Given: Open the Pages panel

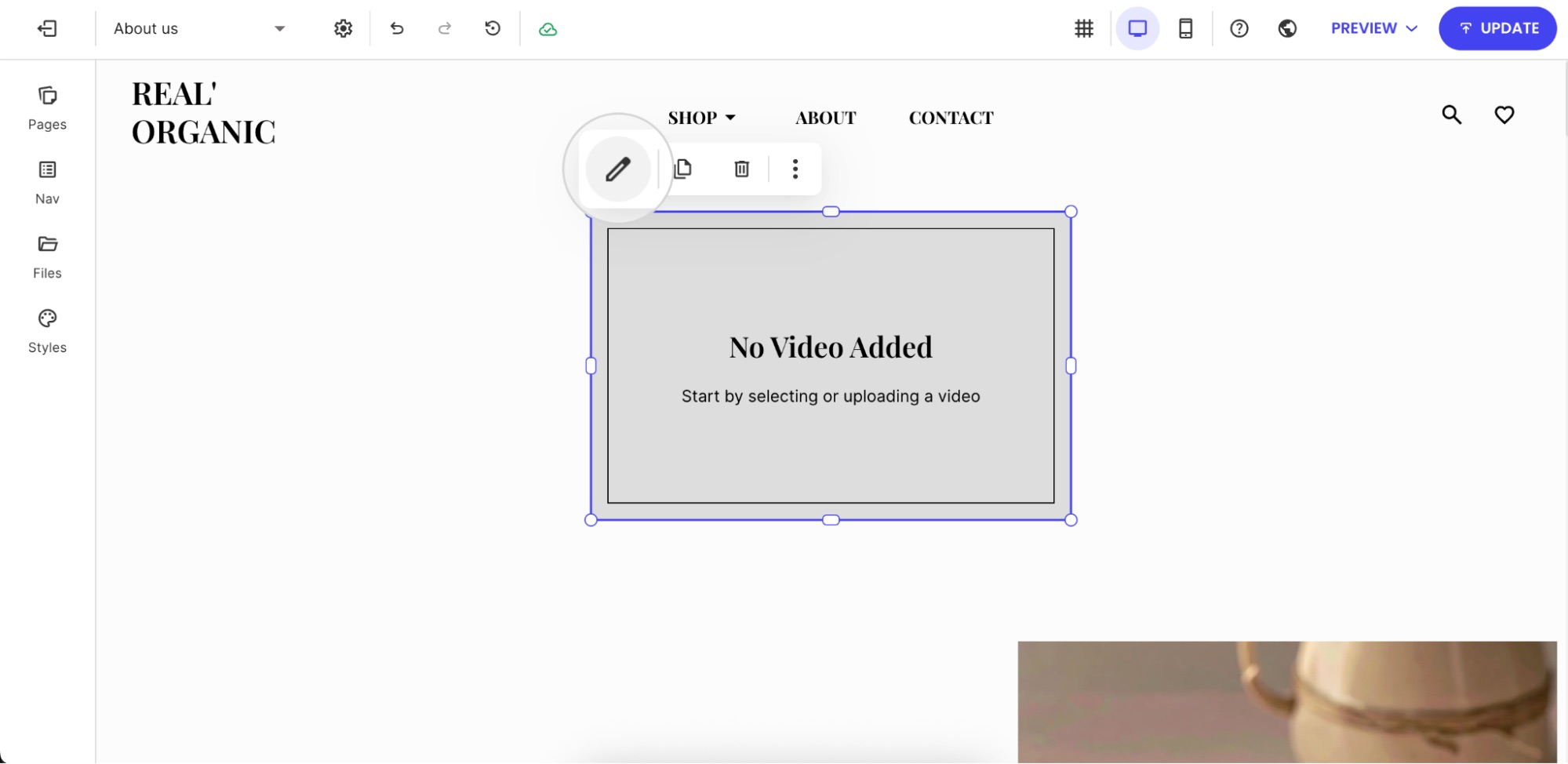Looking at the screenshot, I should pos(47,108).
